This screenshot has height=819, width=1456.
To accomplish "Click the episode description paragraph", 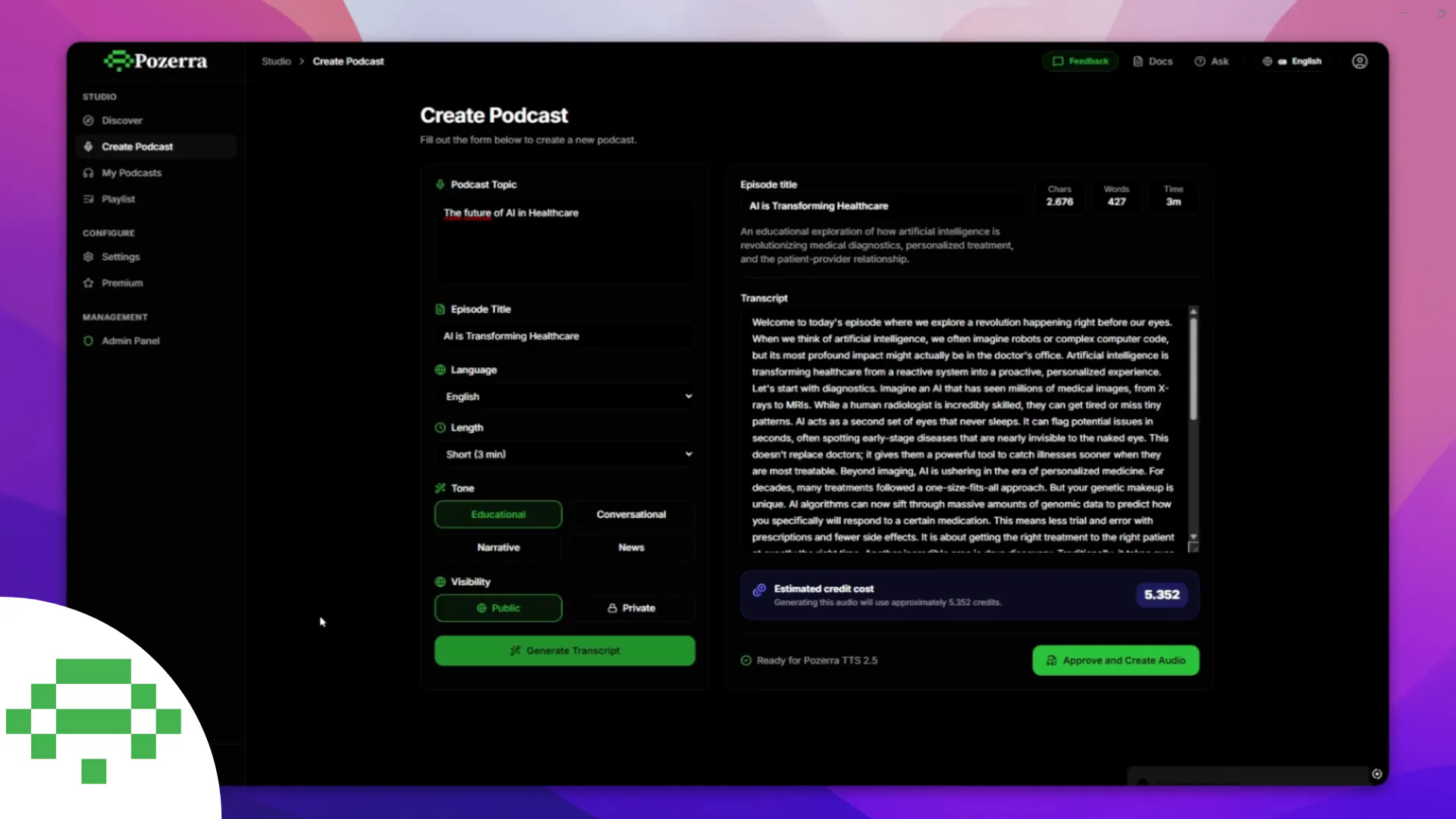I will click(877, 245).
